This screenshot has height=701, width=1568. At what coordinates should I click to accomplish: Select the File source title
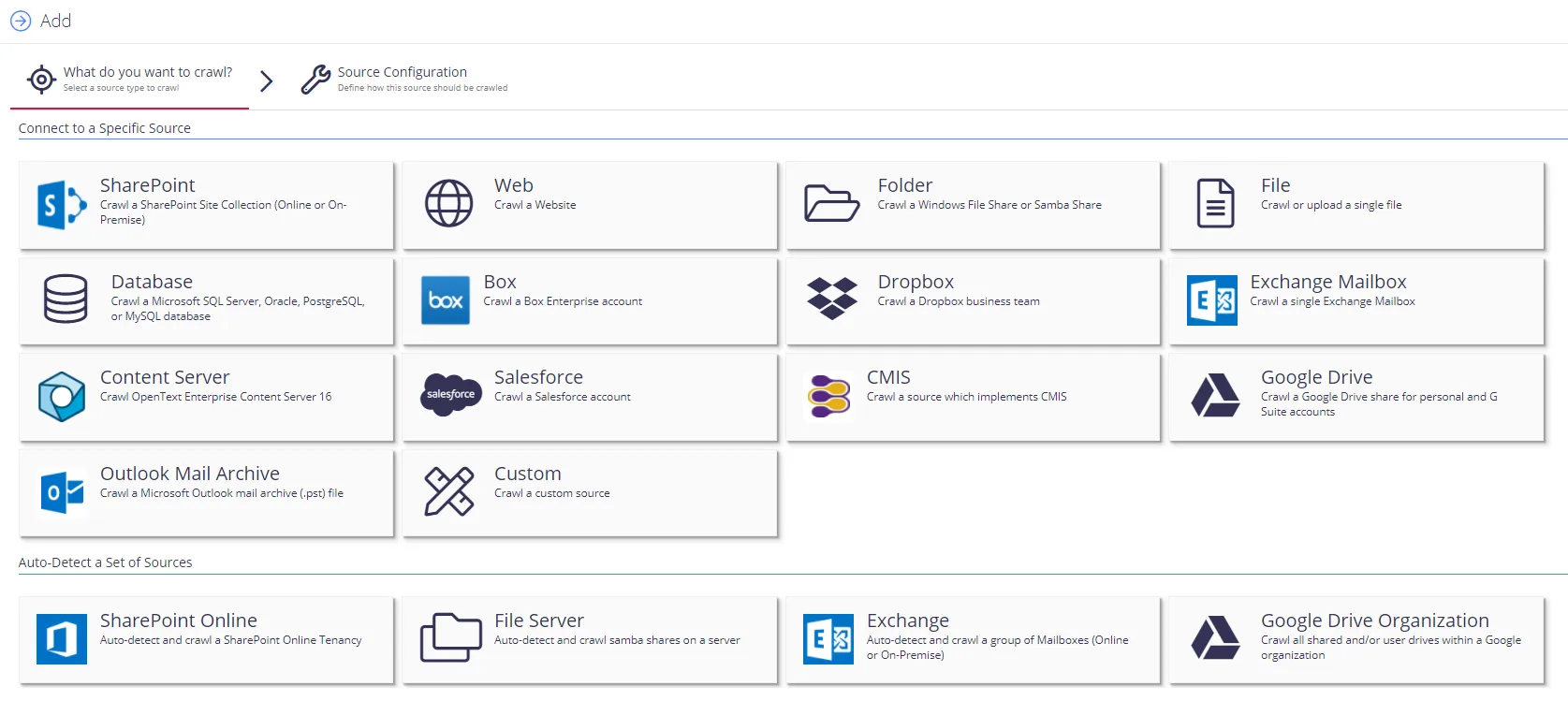click(1275, 185)
